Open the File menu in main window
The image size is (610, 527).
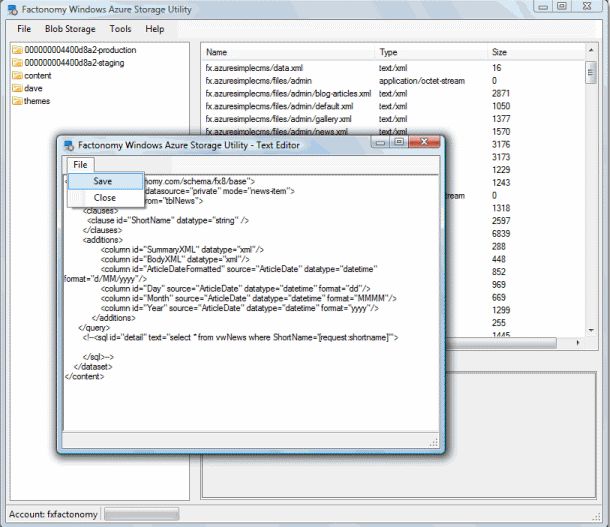tap(24, 29)
